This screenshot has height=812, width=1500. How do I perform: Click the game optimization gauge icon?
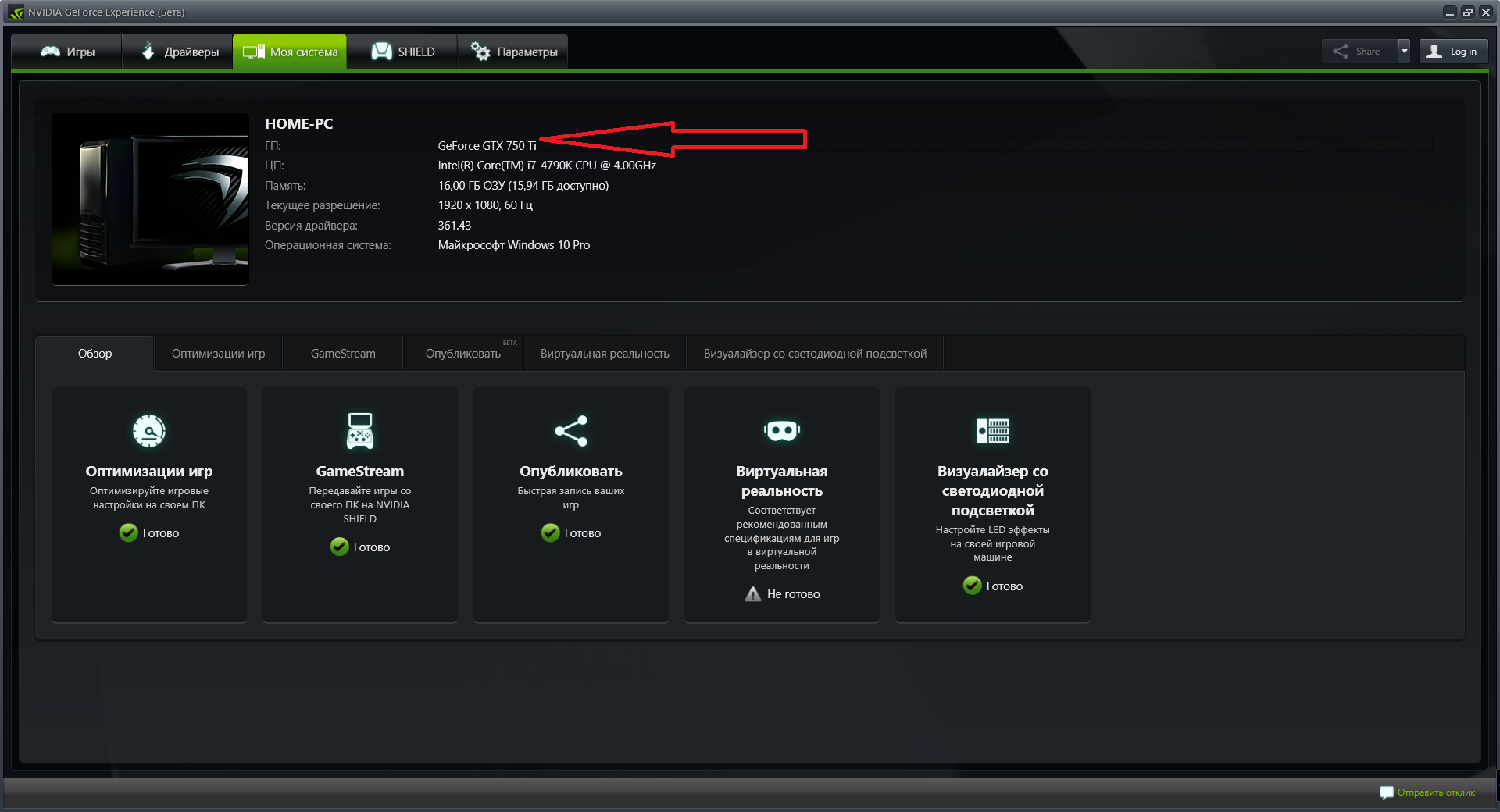point(149,430)
